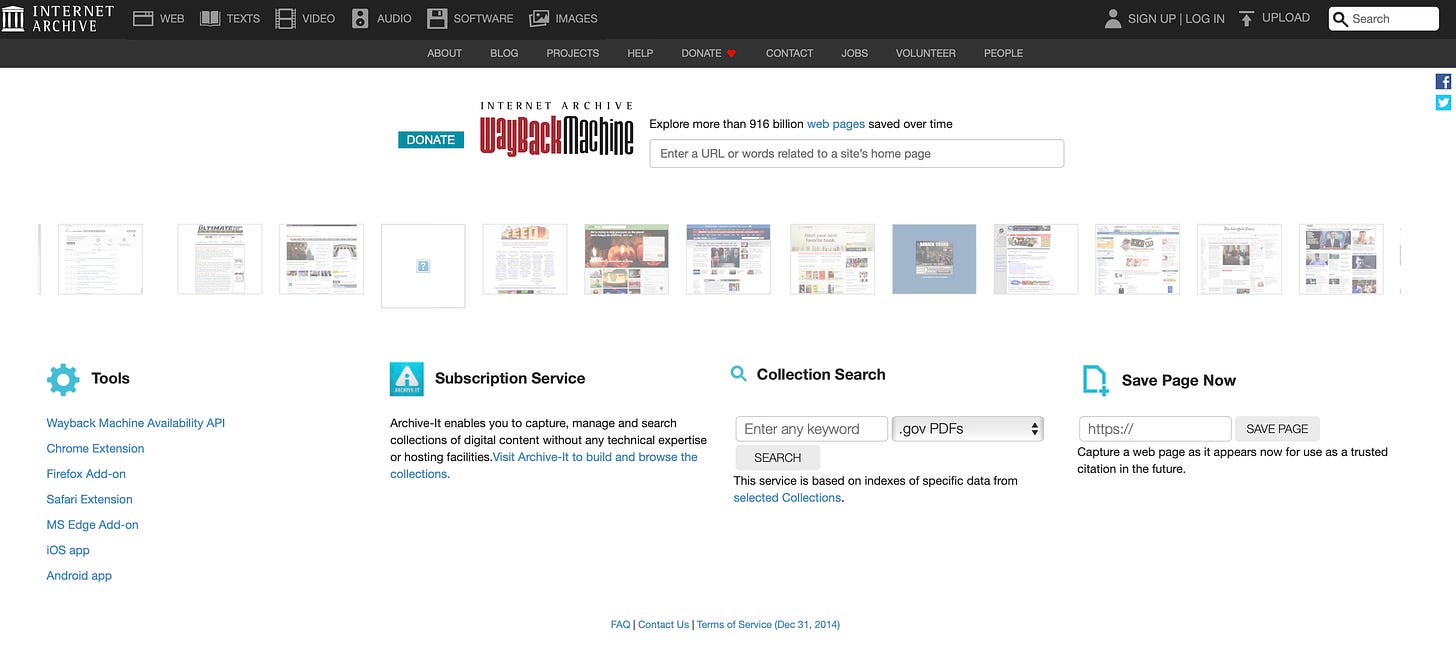The height and width of the screenshot is (645, 1456).
Task: Click the SAVE PAGE button
Action: 1278,429
